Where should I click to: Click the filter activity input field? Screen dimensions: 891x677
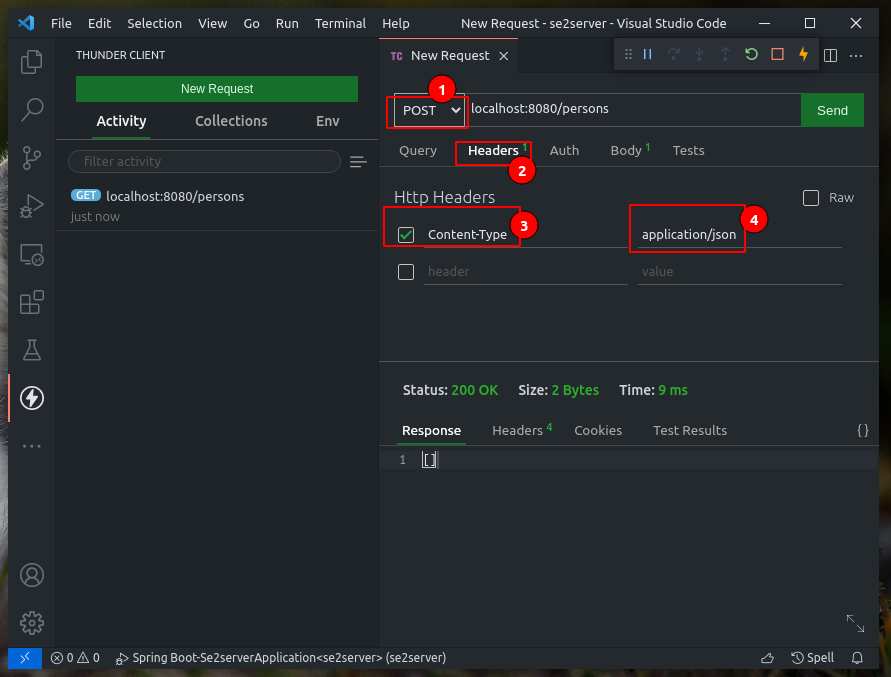coord(204,161)
